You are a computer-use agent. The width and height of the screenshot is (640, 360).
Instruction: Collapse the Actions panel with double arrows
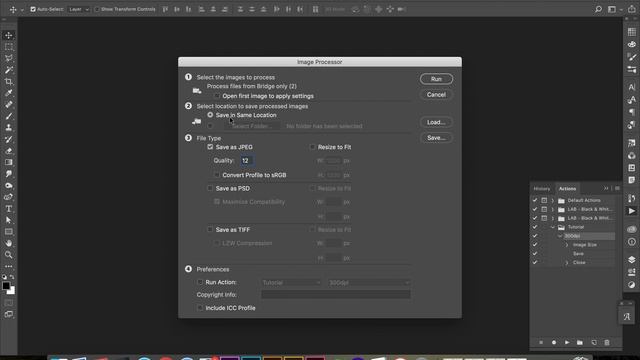(x=606, y=189)
